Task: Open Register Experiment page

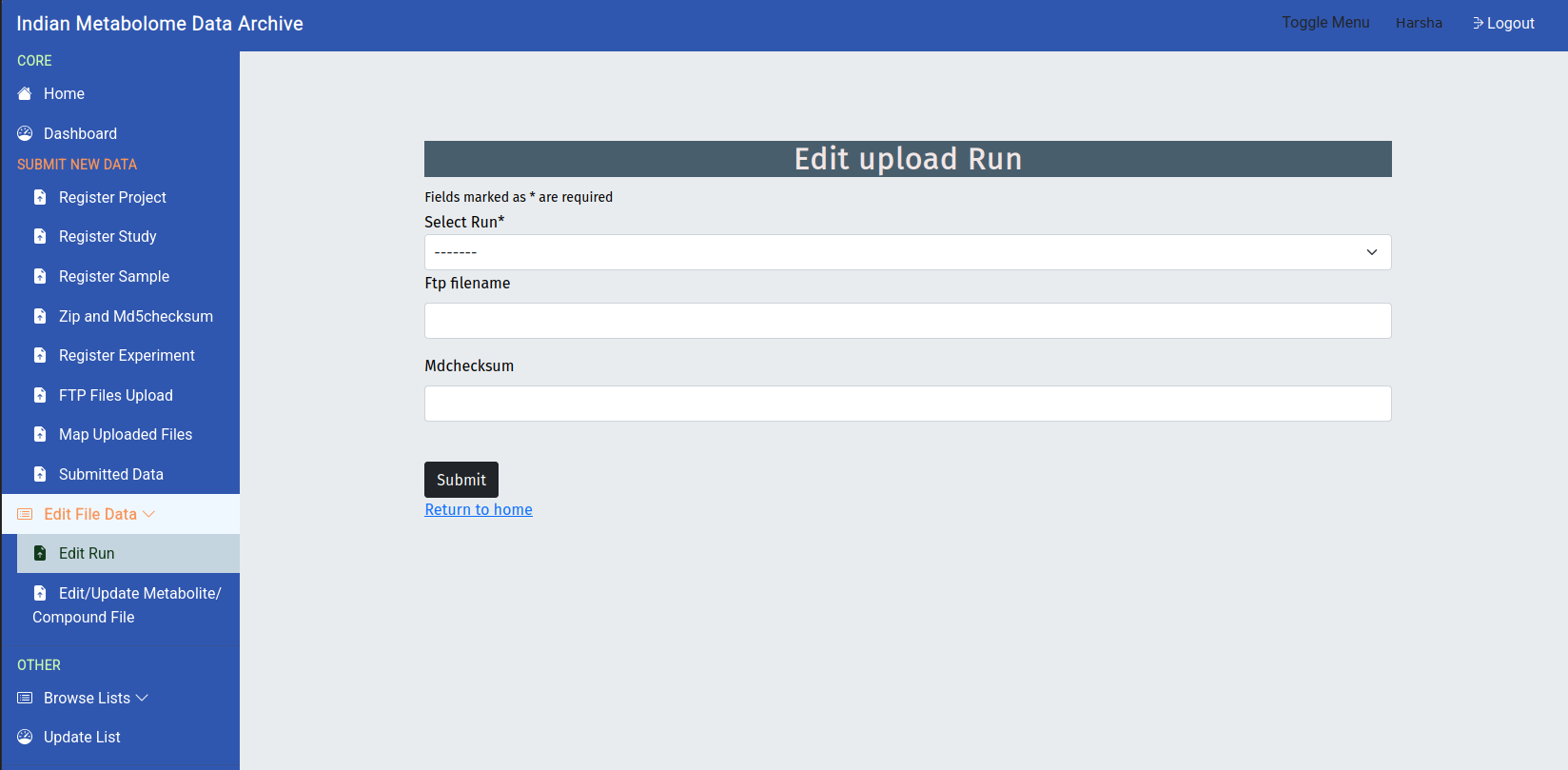Action: (x=127, y=355)
